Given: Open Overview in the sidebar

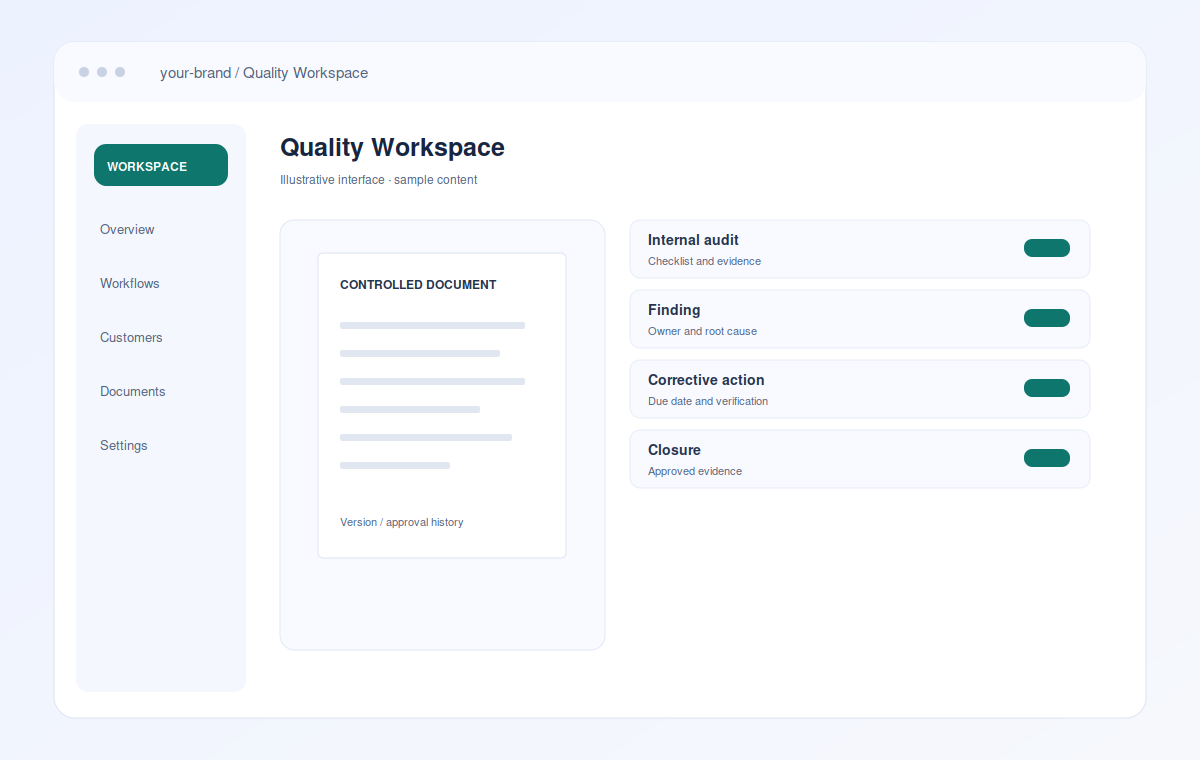Looking at the screenshot, I should [x=127, y=229].
